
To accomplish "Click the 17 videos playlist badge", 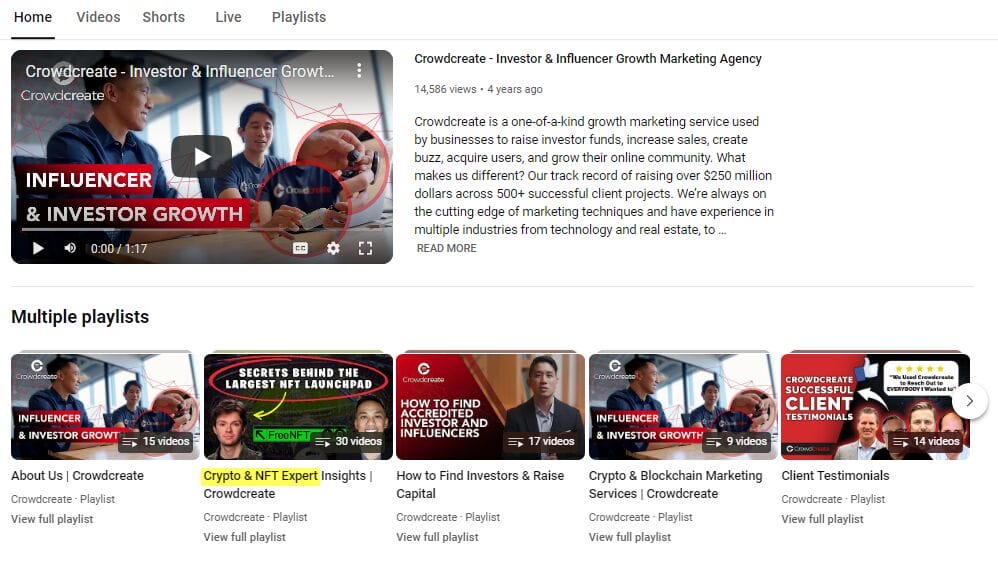I will [x=541, y=441].
